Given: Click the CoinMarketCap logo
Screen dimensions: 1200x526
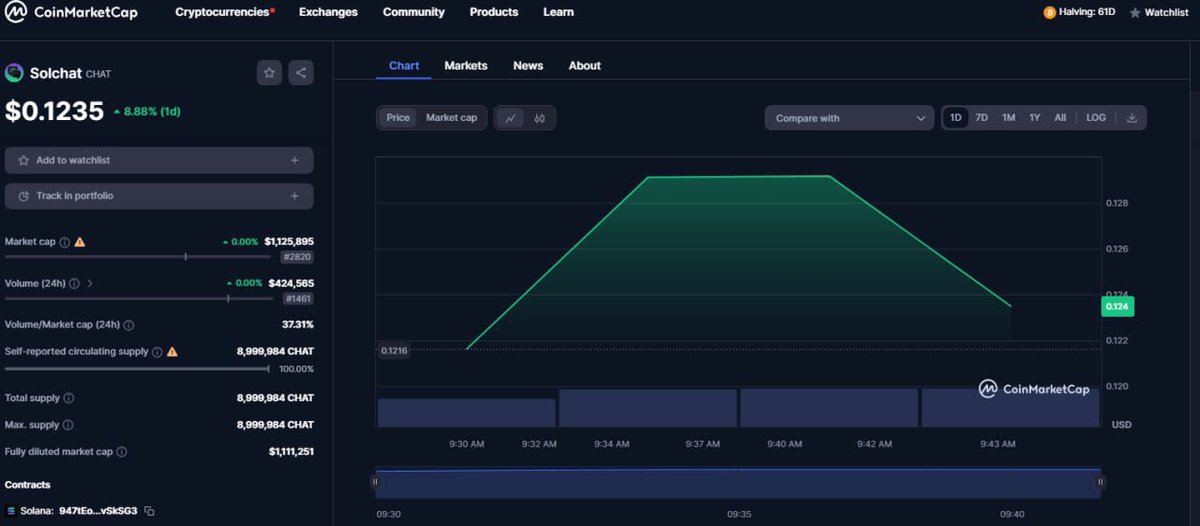Looking at the screenshot, I should click(71, 13).
